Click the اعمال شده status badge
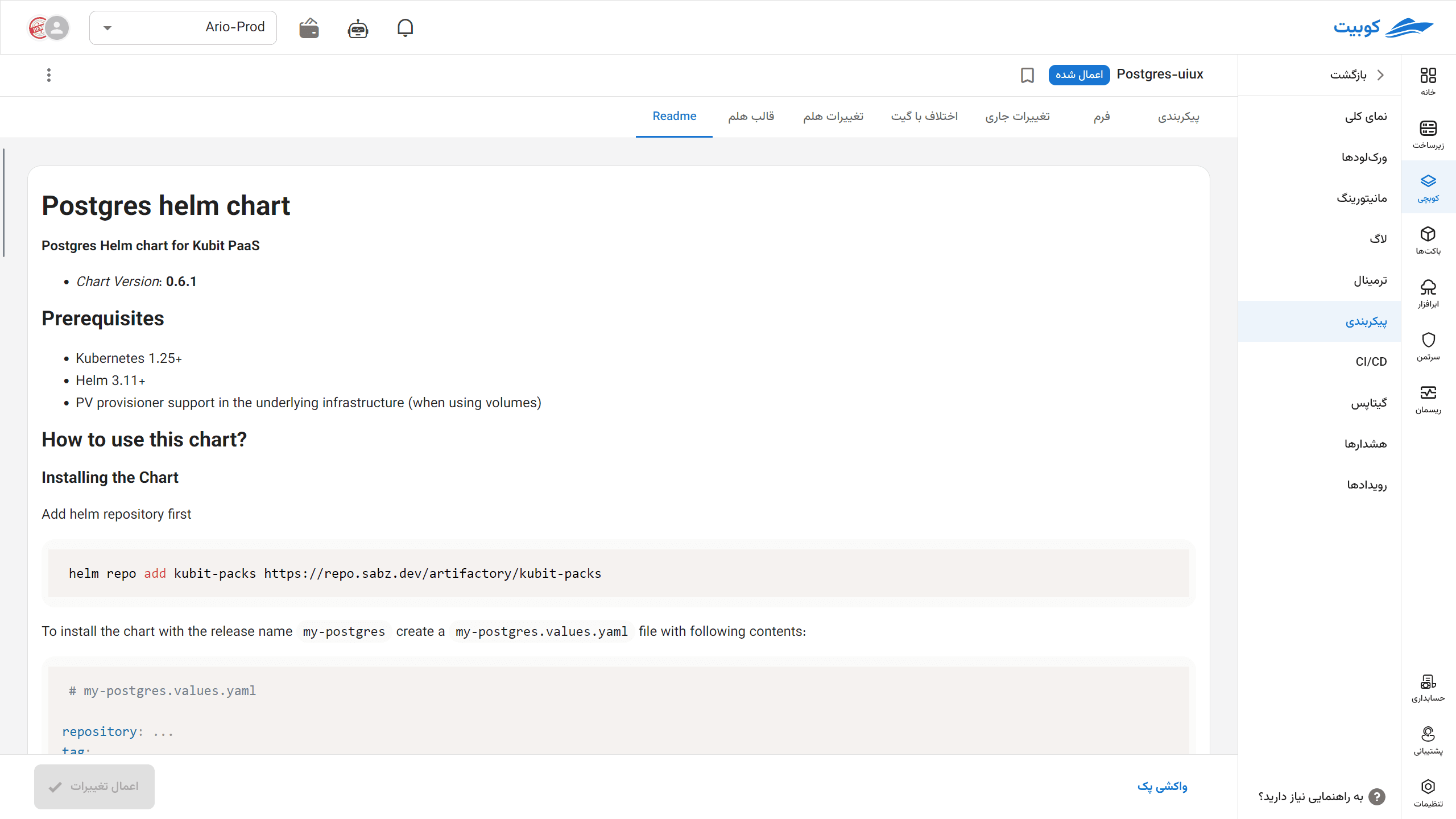The width and height of the screenshot is (1456, 819). click(1079, 75)
